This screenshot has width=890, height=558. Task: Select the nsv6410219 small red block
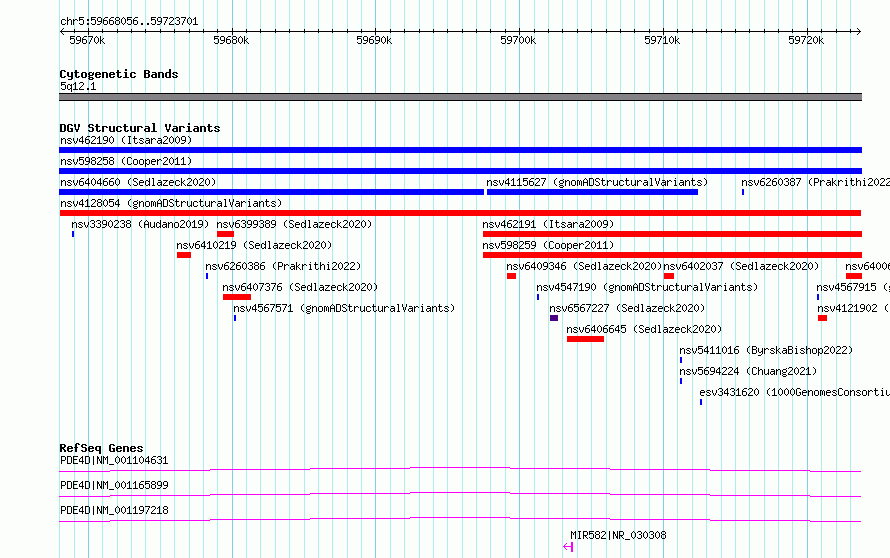coord(184,255)
